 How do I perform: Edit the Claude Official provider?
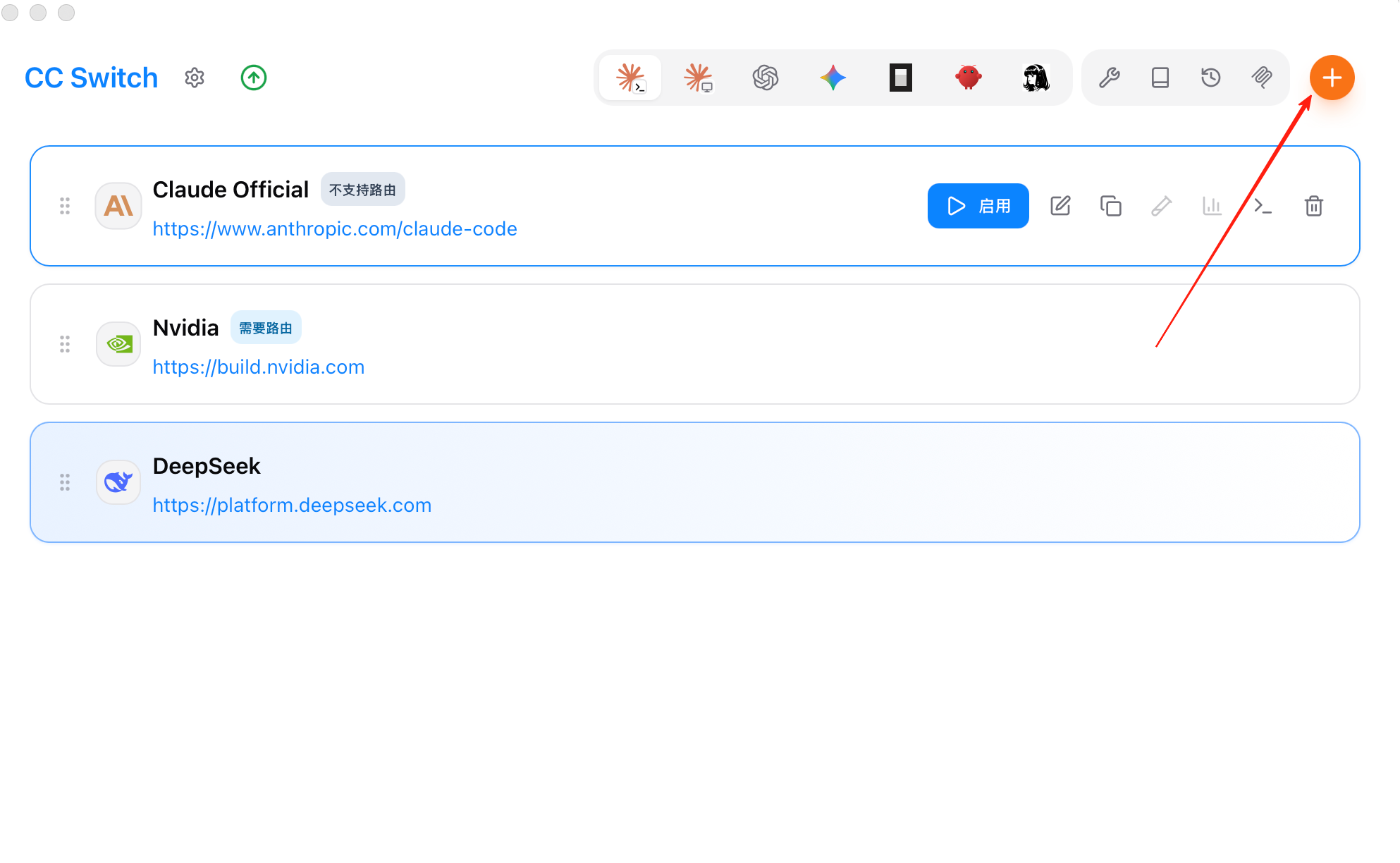click(x=1060, y=206)
